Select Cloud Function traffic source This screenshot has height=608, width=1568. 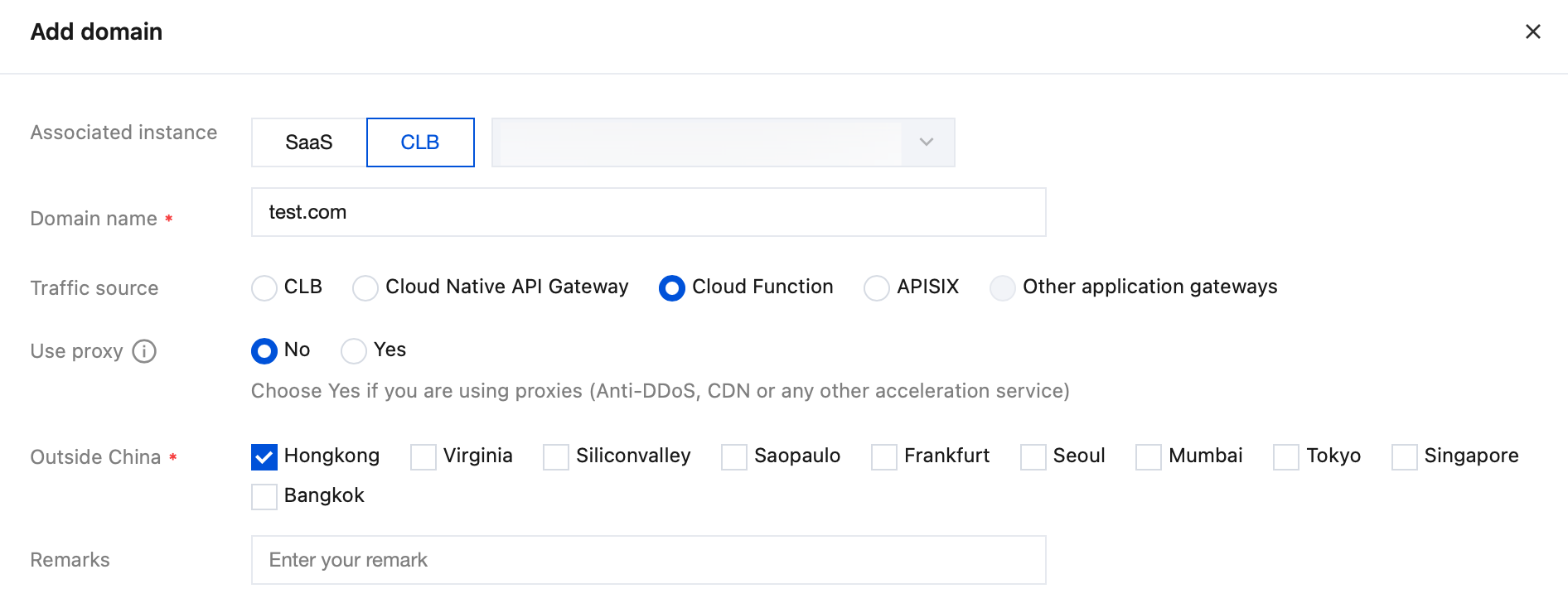[672, 288]
